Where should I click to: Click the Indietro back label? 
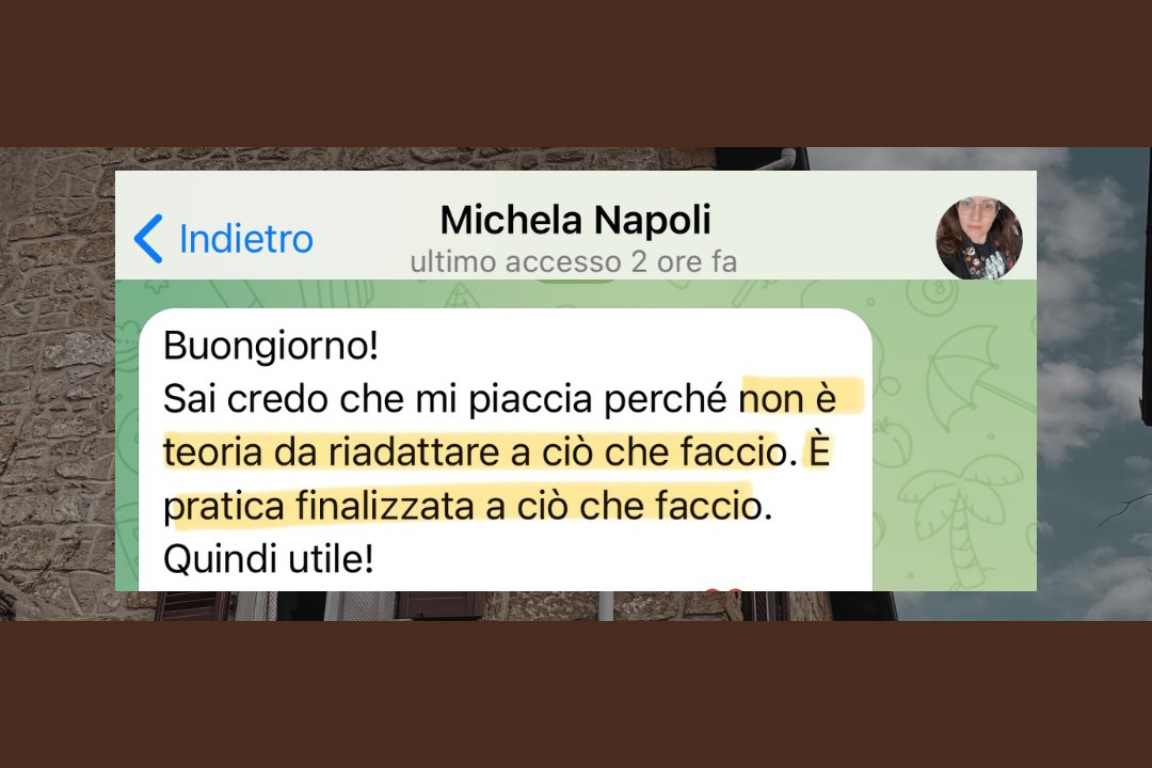[x=246, y=239]
